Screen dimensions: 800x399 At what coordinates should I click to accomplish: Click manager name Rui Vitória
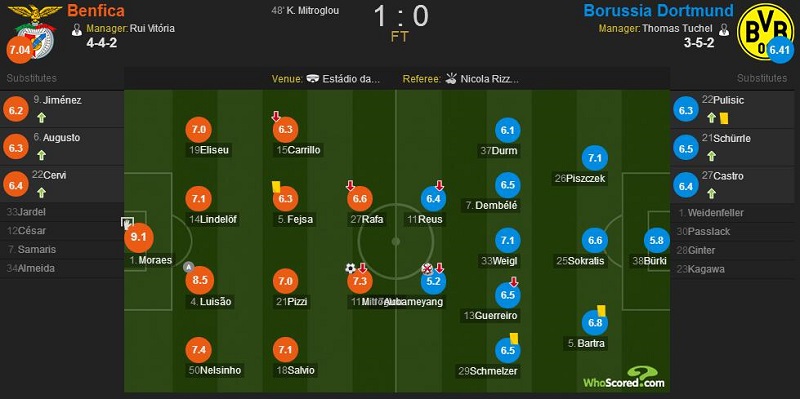point(152,29)
